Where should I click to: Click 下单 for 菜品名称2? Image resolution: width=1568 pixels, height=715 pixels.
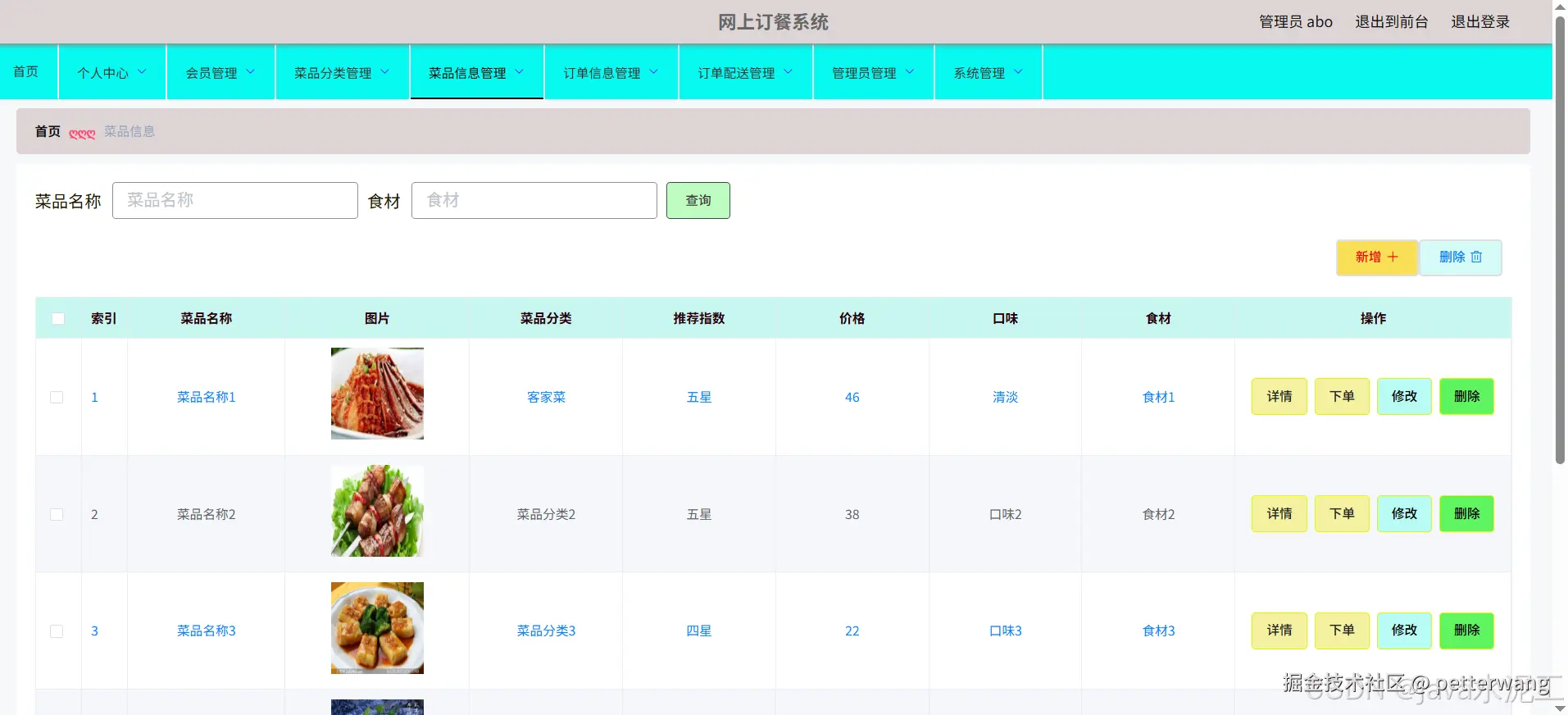[1342, 513]
